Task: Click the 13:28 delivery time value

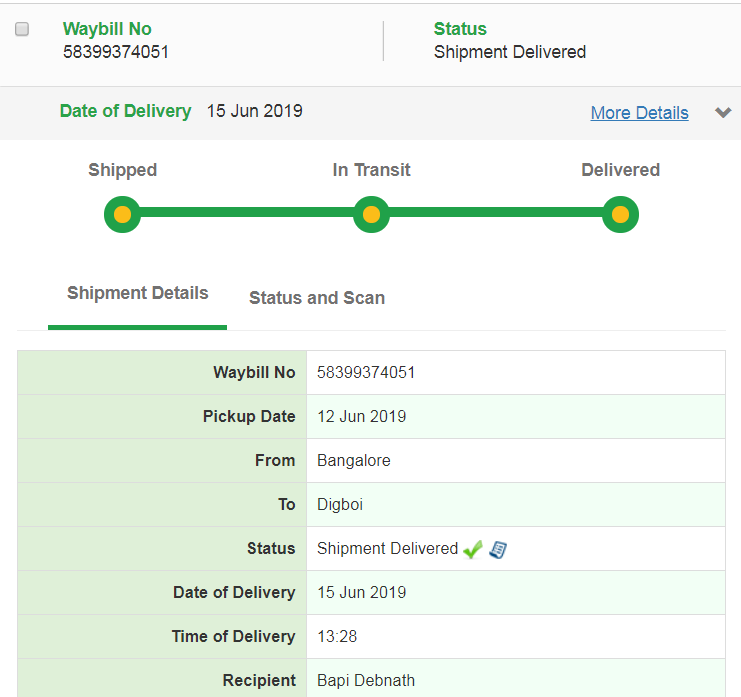Action: coord(337,637)
